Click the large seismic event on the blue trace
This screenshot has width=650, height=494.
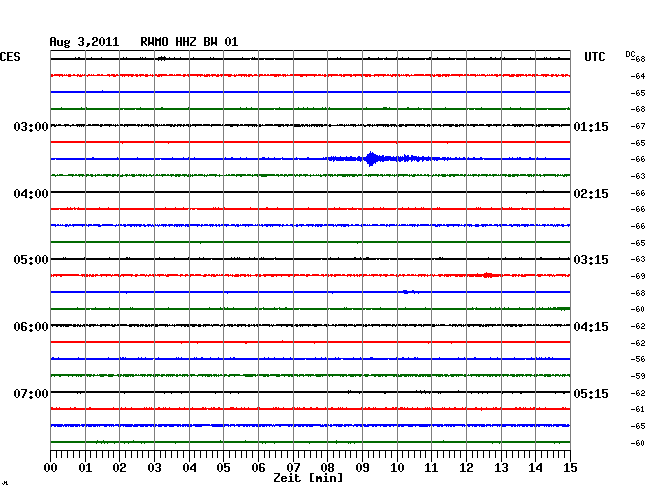[371, 159]
